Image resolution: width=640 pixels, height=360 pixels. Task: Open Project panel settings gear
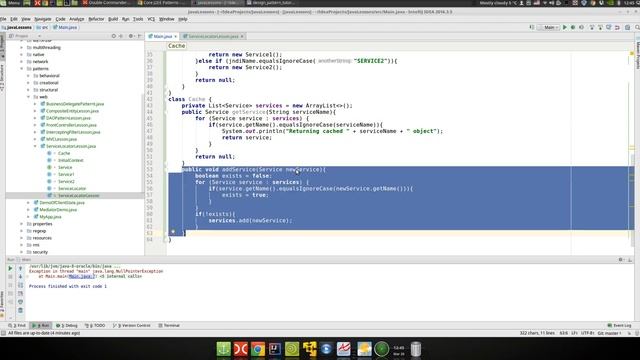point(131,36)
